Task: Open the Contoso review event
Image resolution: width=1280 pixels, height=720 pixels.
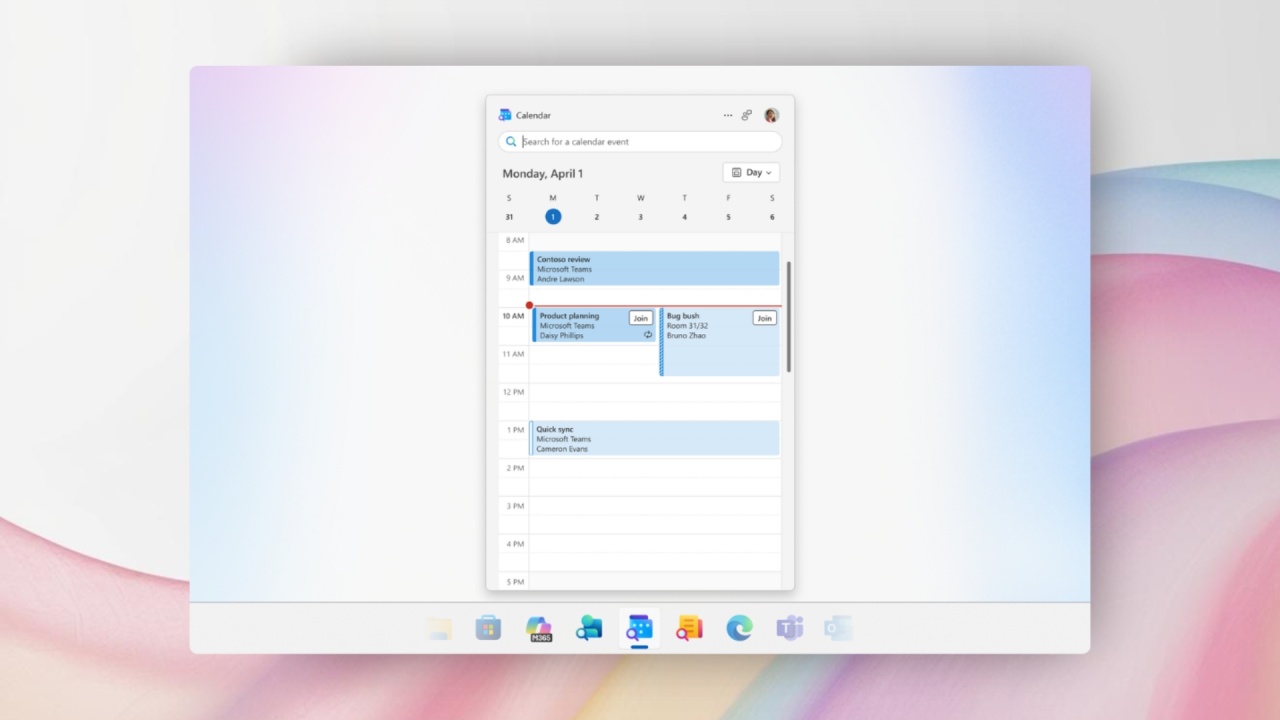Action: coord(654,268)
